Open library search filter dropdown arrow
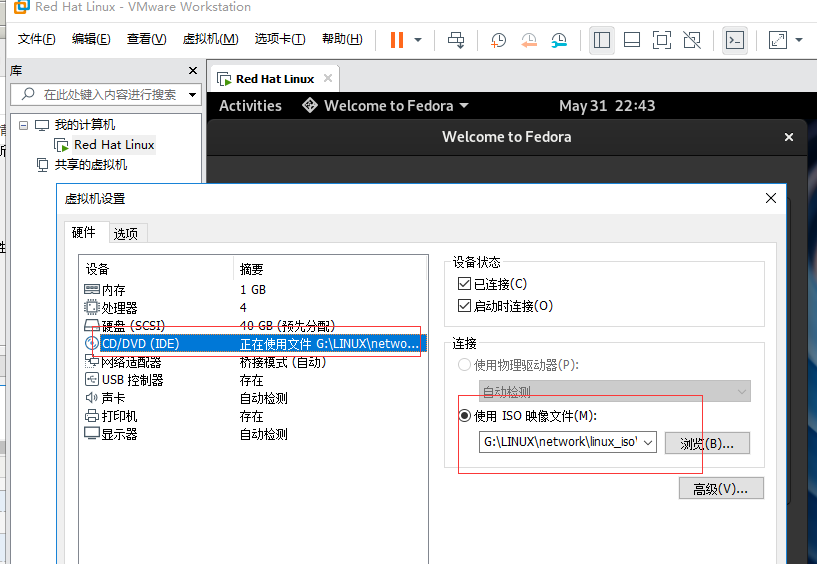 tap(192, 95)
